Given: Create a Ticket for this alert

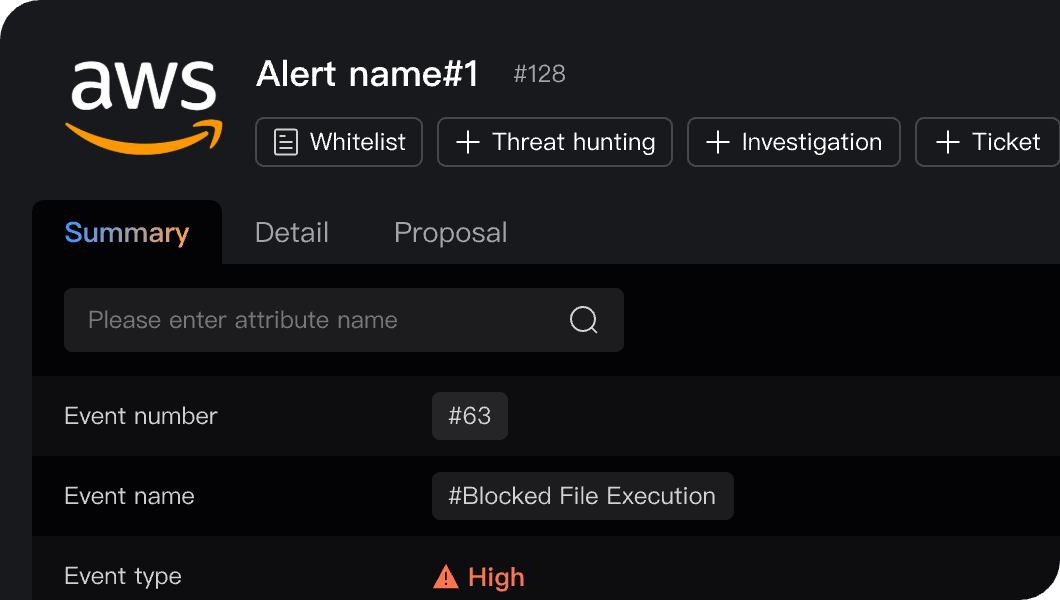Looking at the screenshot, I should tap(988, 142).
